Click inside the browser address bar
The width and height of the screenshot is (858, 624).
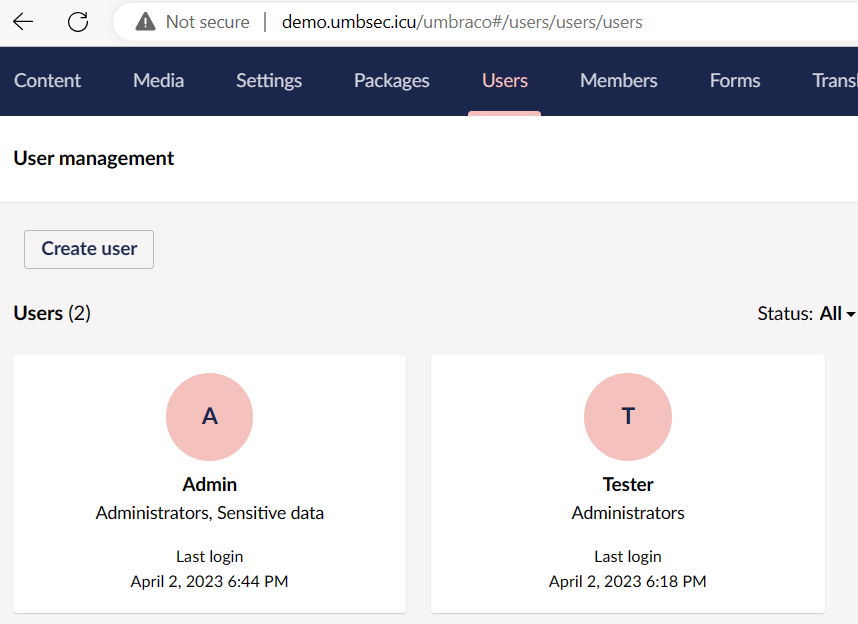460,21
